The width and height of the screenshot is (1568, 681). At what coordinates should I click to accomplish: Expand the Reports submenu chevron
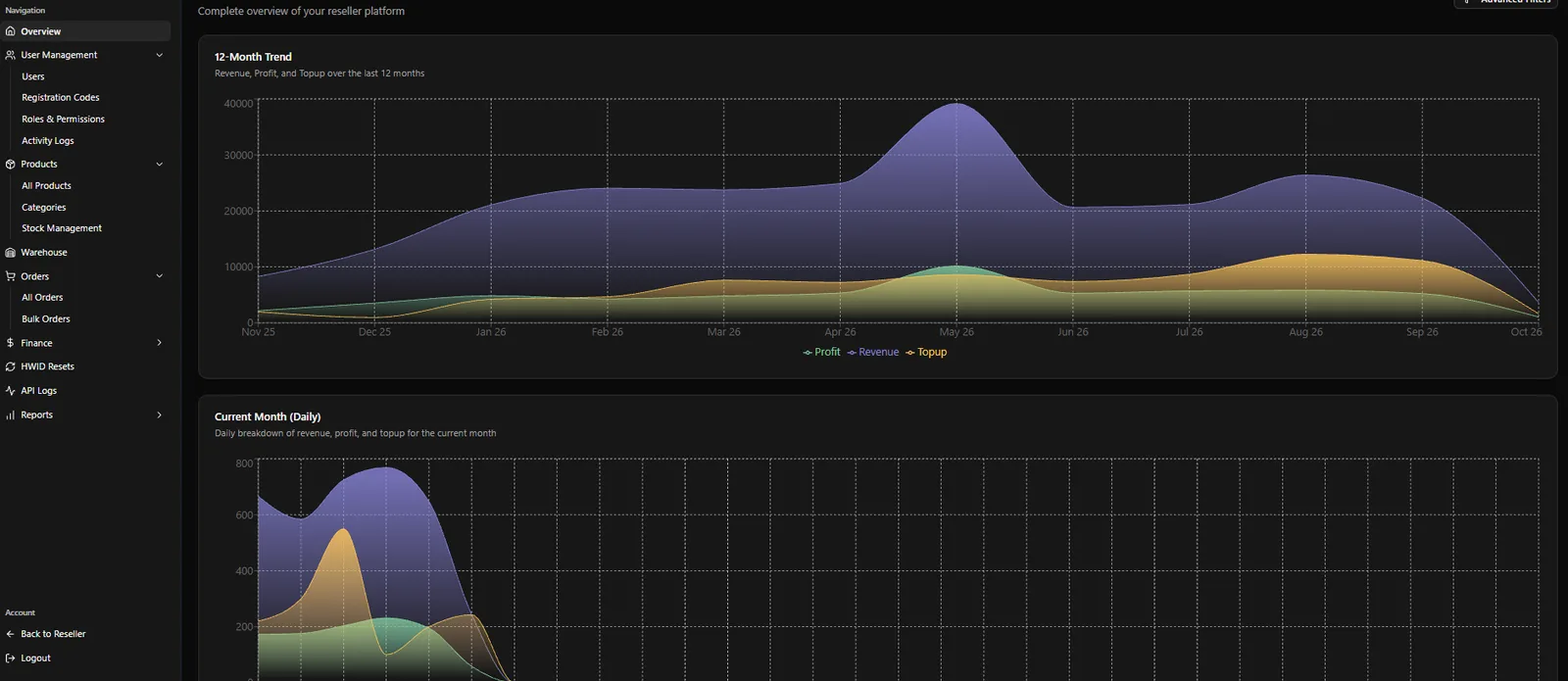(160, 414)
